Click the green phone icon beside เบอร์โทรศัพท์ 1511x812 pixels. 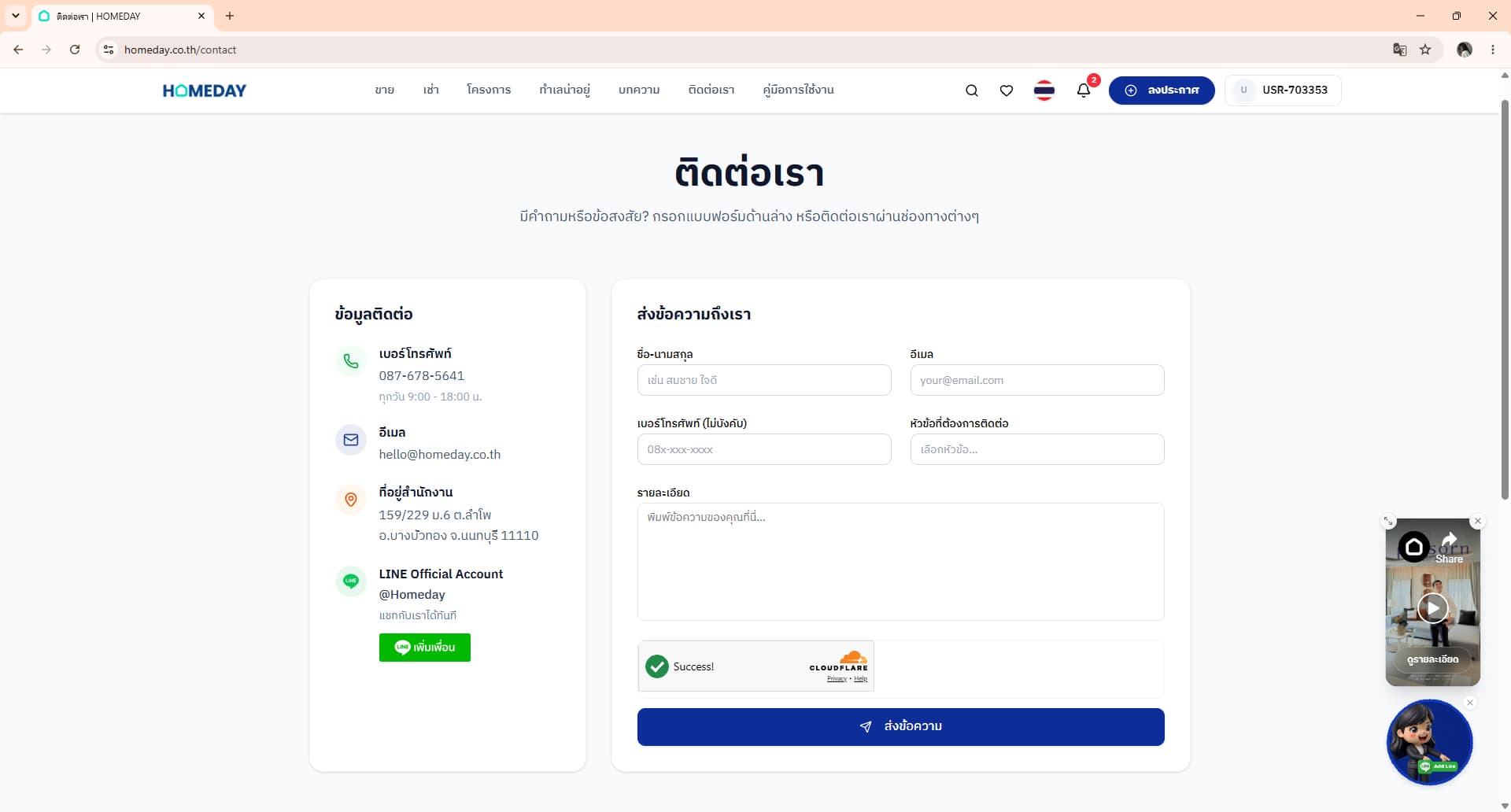pyautogui.click(x=351, y=361)
